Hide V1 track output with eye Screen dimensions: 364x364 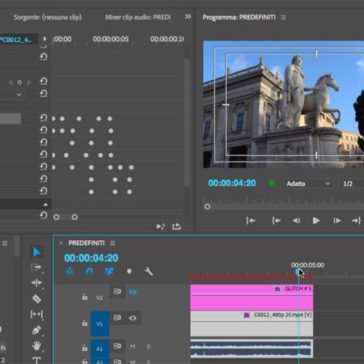pos(133,318)
